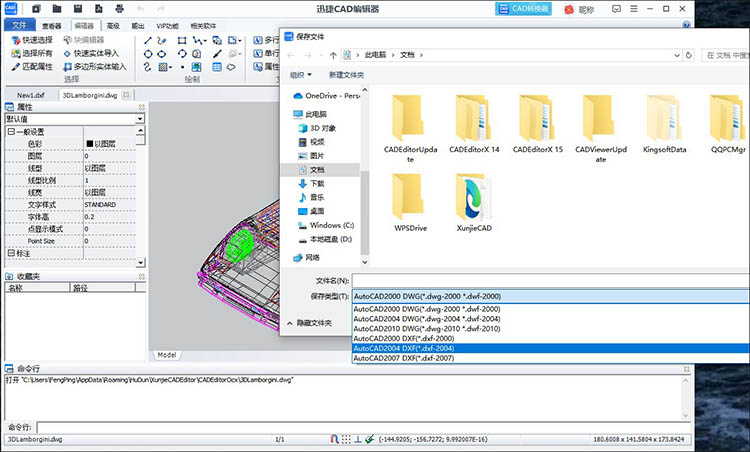
Task: Collapse the 标注 section
Action: tap(11, 253)
